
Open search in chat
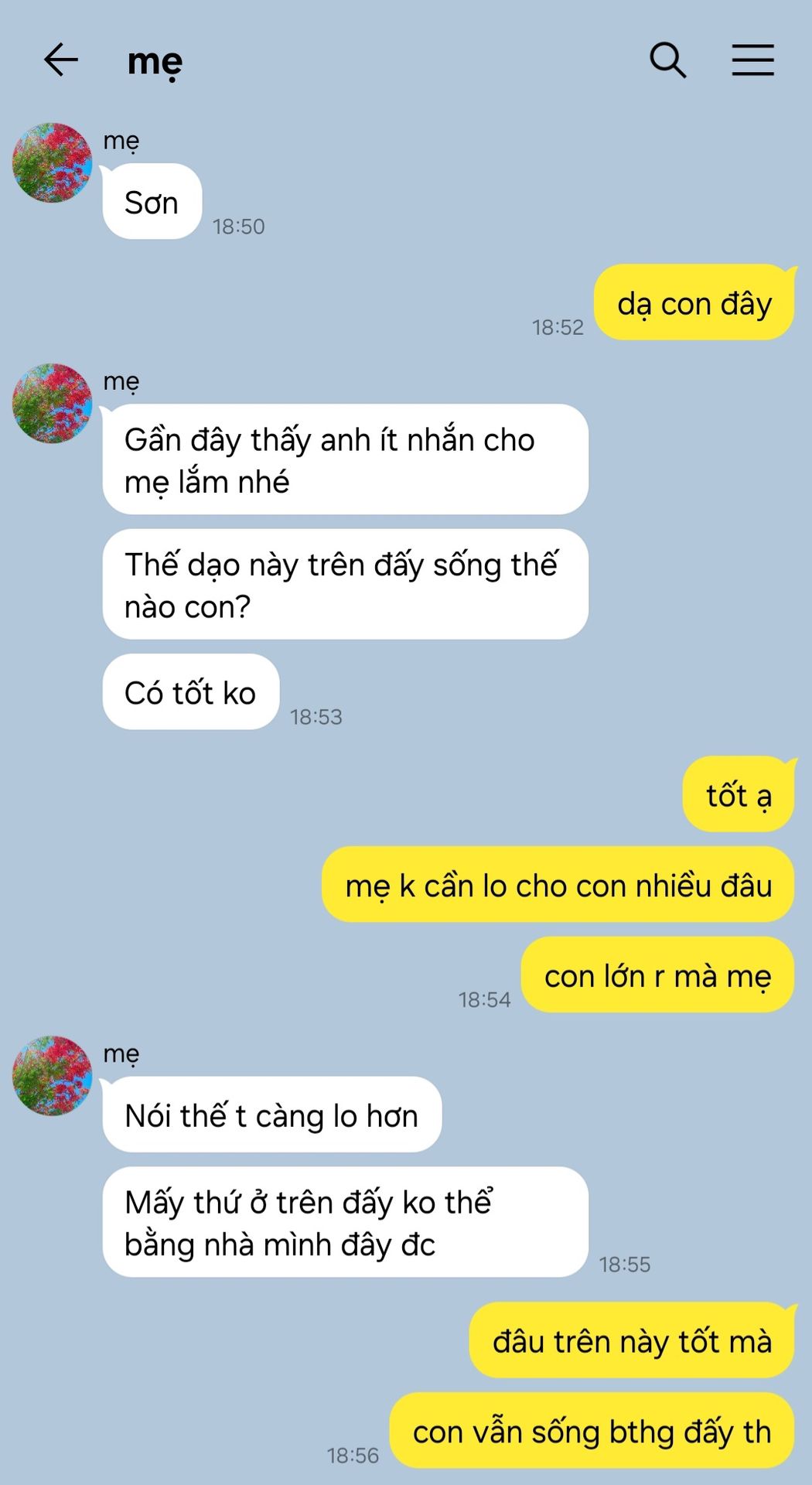668,60
